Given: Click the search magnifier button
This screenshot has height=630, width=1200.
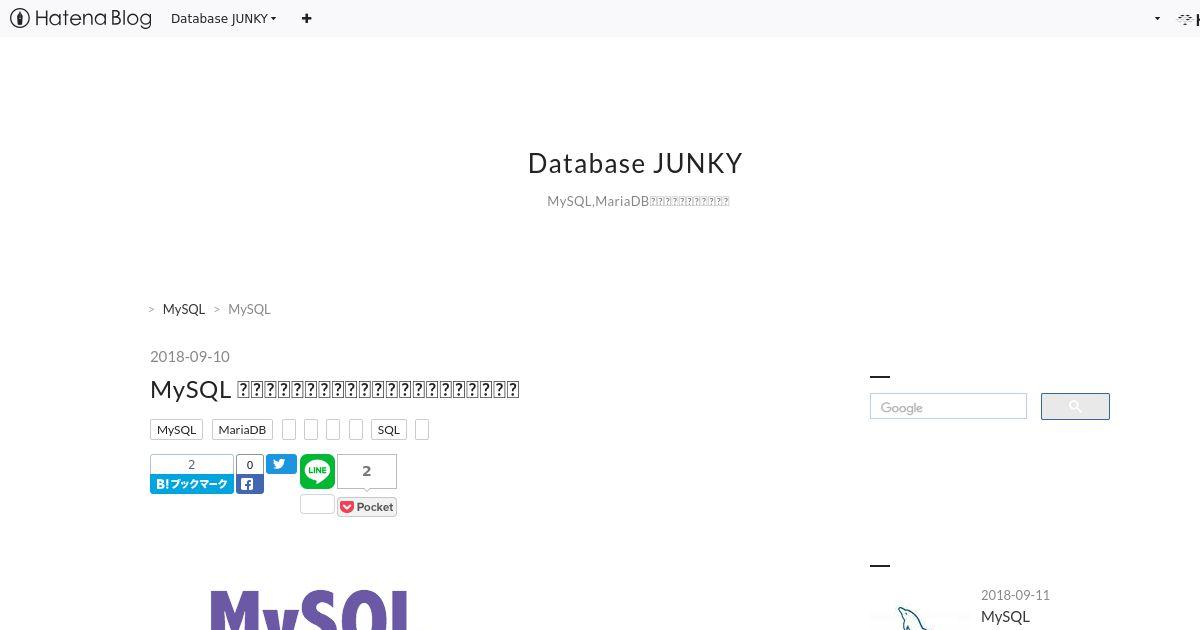Looking at the screenshot, I should click(1075, 406).
